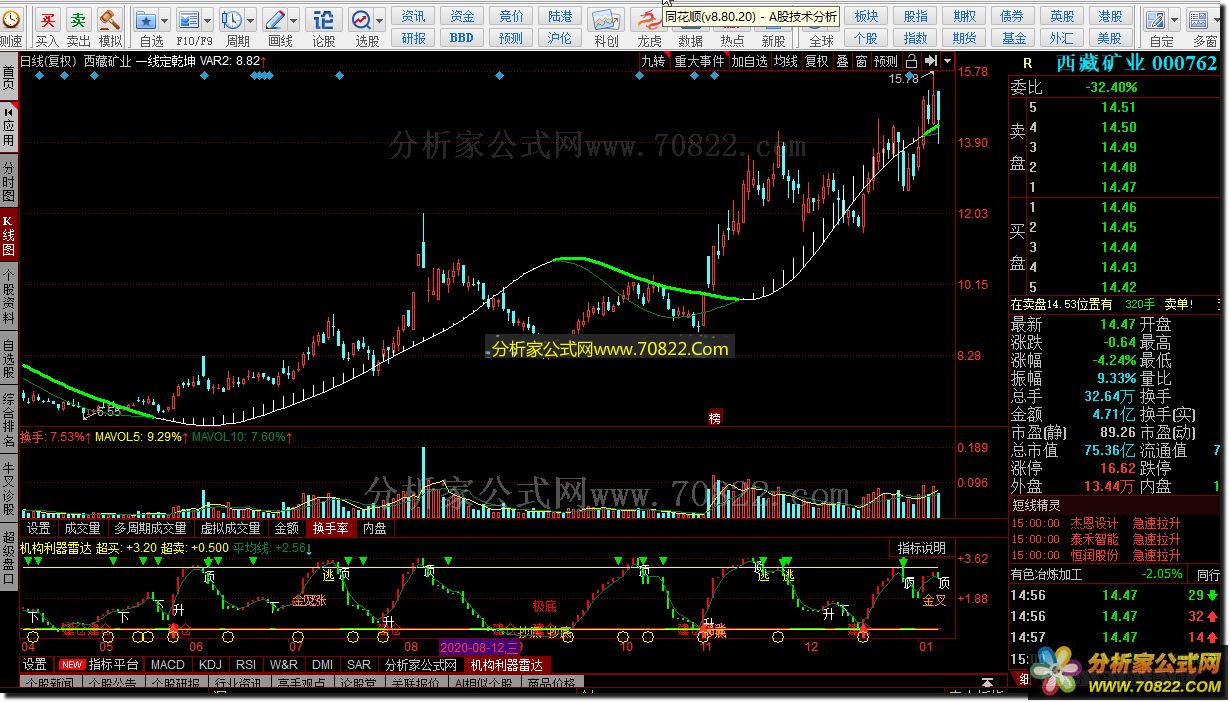Expand the 画线 dropdown arrow
The width and height of the screenshot is (1230, 702).
295,20
